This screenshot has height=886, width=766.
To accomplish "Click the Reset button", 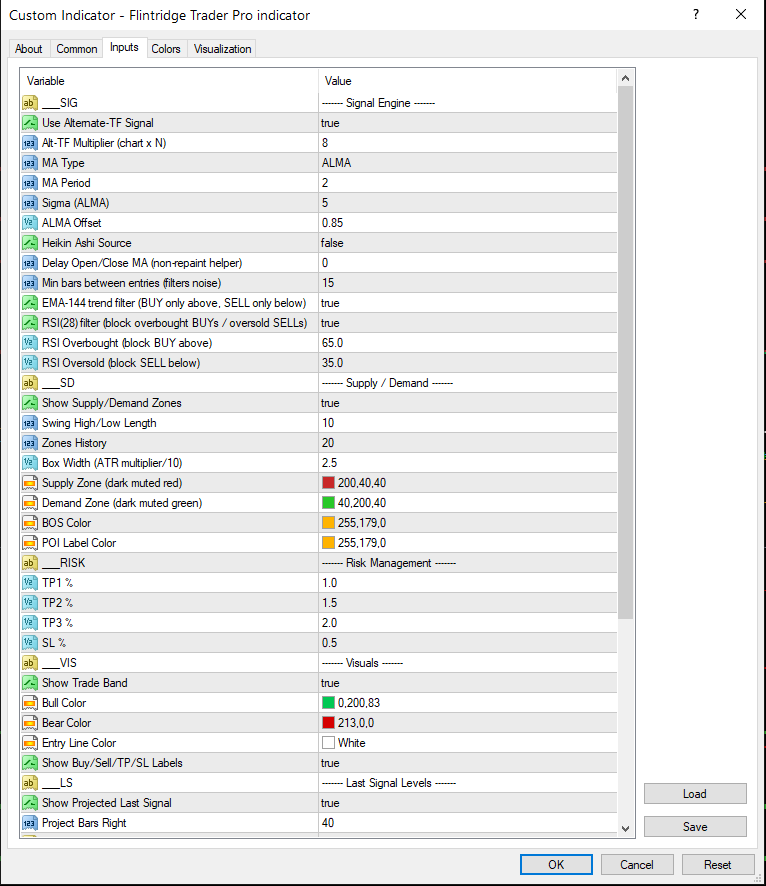I will (x=717, y=865).
